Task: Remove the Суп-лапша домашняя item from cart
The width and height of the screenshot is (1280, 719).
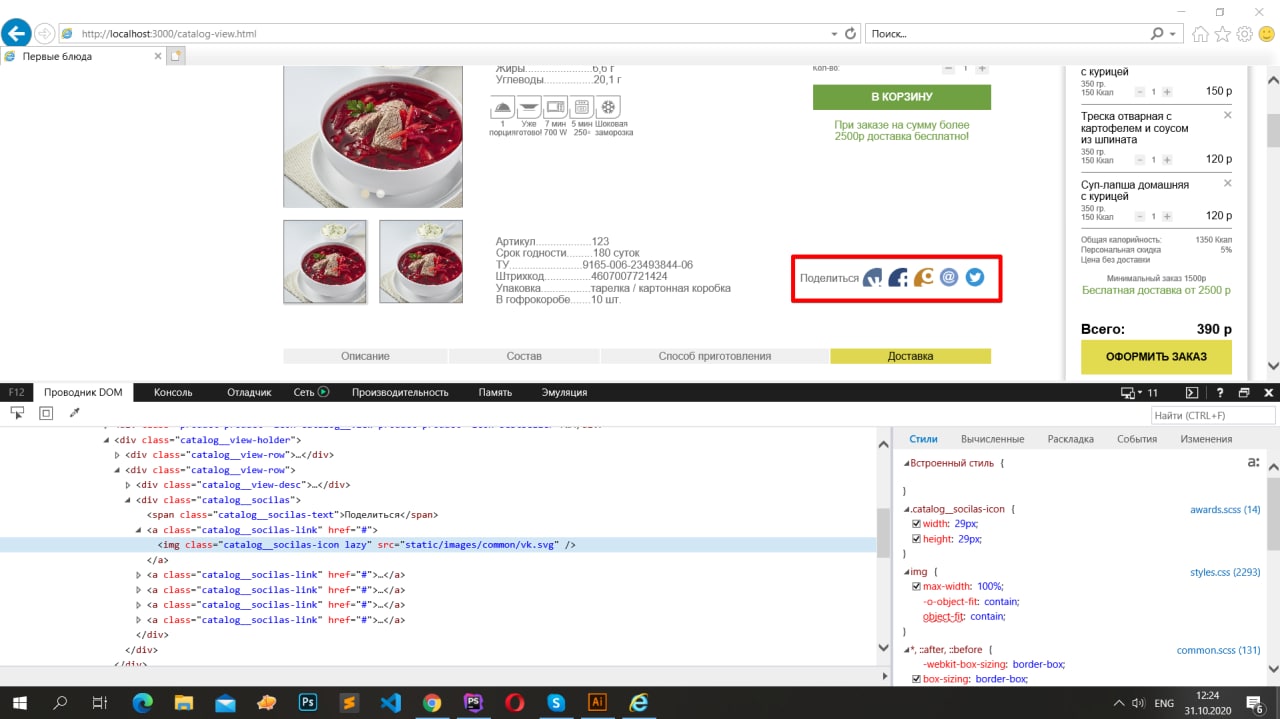Action: point(1228,185)
